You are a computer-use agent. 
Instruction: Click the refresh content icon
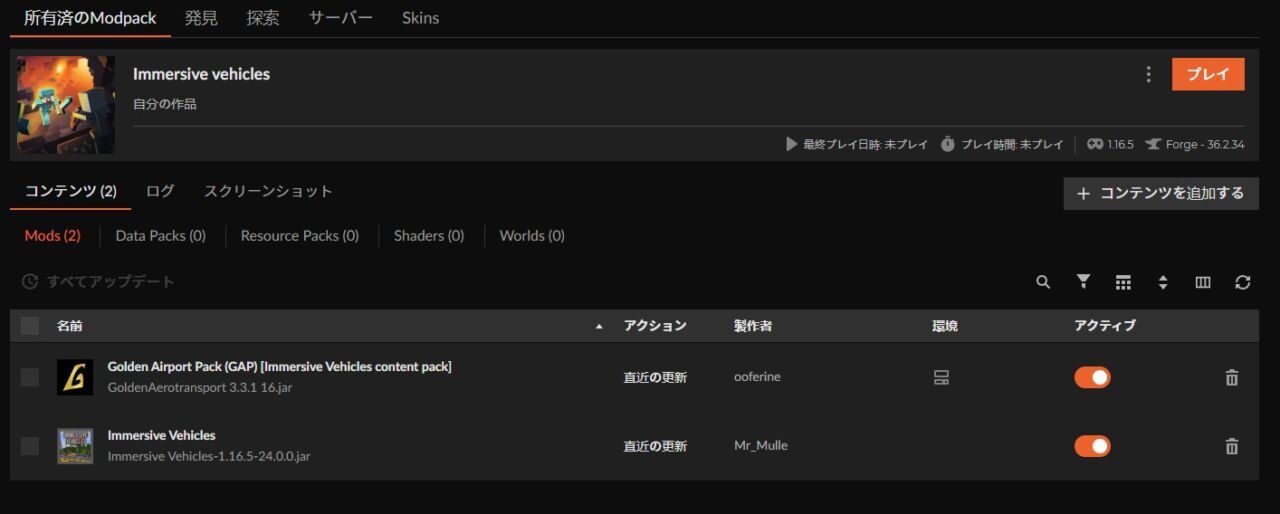[x=1243, y=282]
